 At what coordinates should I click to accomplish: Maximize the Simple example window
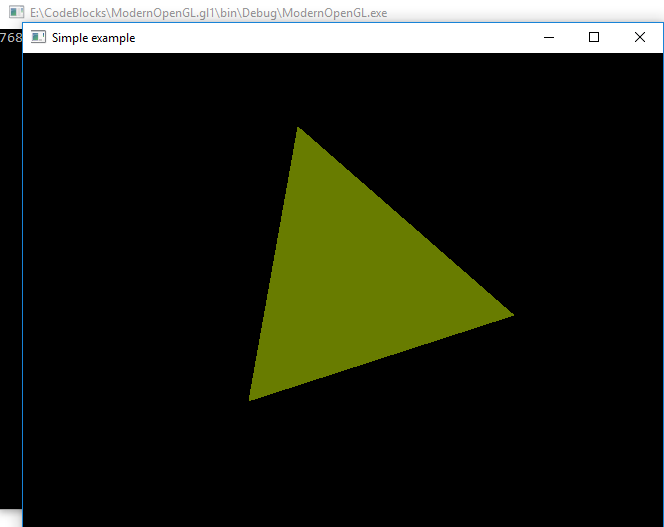click(x=594, y=37)
